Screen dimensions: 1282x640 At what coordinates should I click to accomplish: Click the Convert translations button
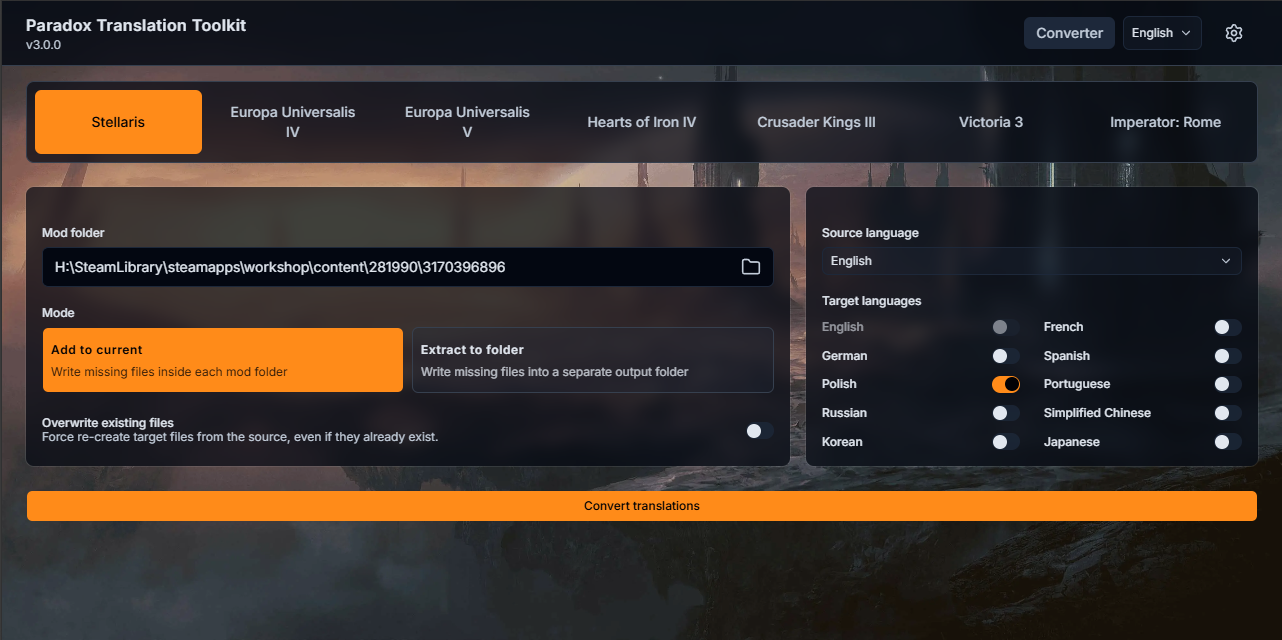[641, 505]
